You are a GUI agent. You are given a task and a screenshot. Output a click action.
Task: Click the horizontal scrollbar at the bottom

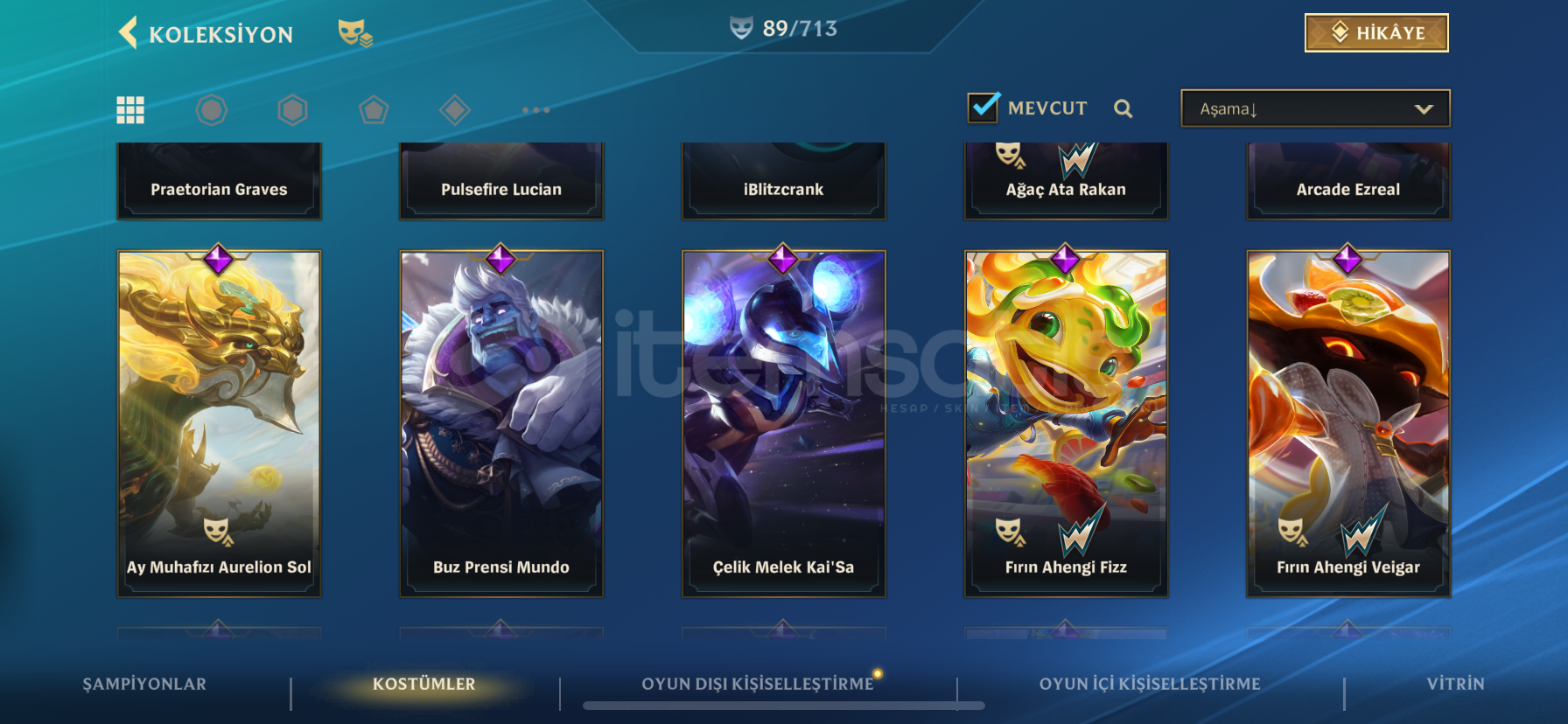pyautogui.click(x=784, y=706)
